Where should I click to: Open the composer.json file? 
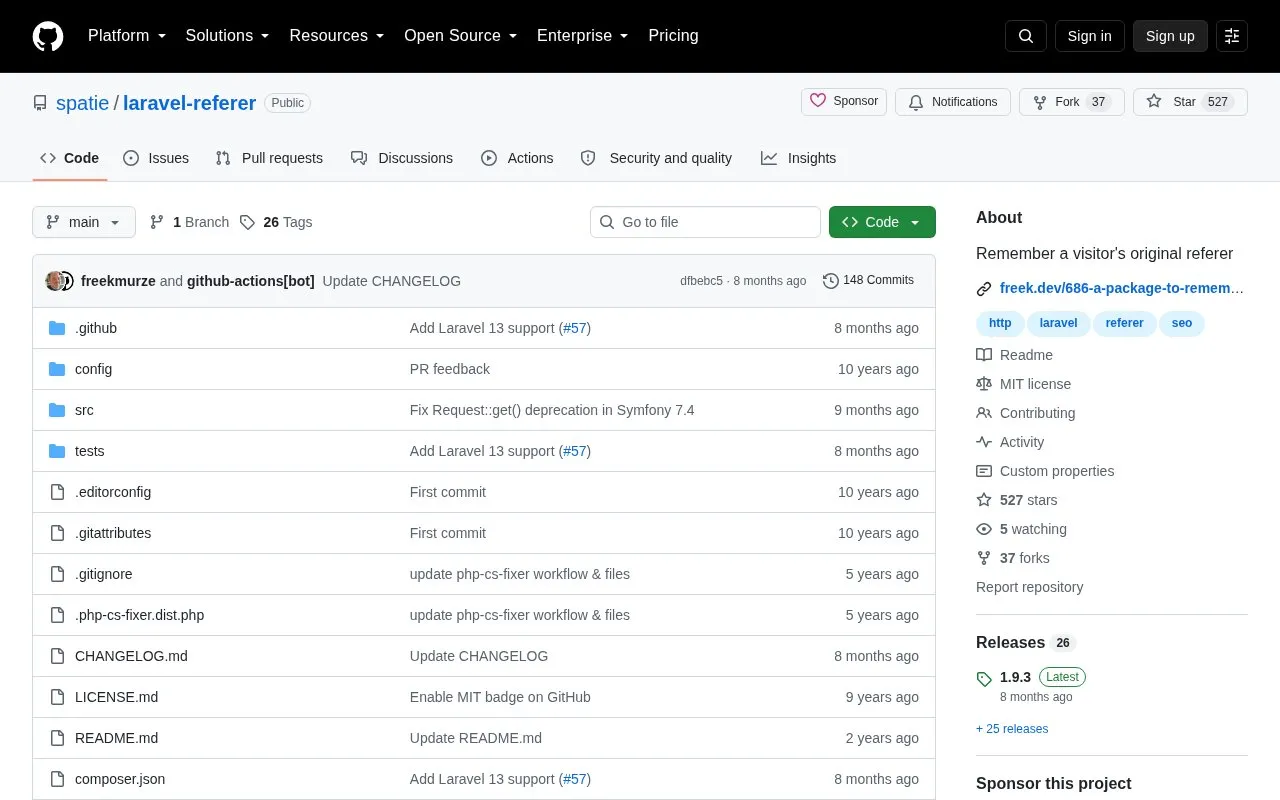tap(120, 779)
